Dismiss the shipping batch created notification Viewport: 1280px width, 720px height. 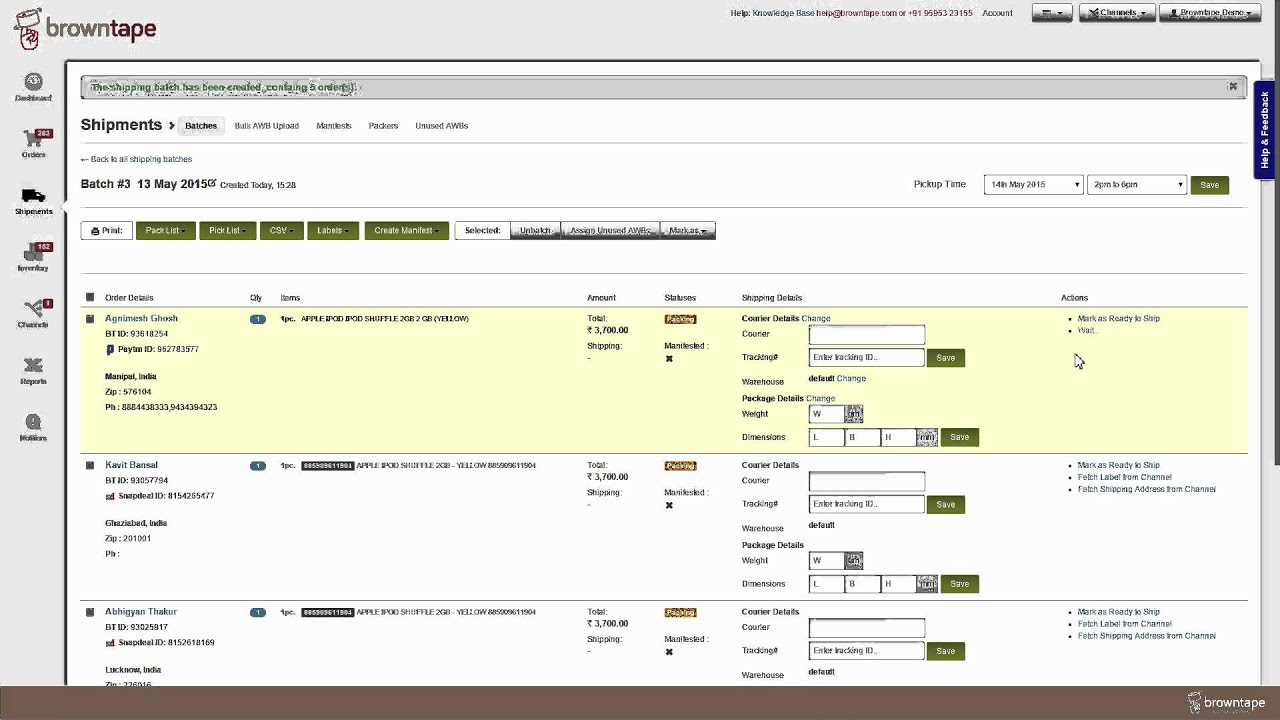tap(1233, 87)
